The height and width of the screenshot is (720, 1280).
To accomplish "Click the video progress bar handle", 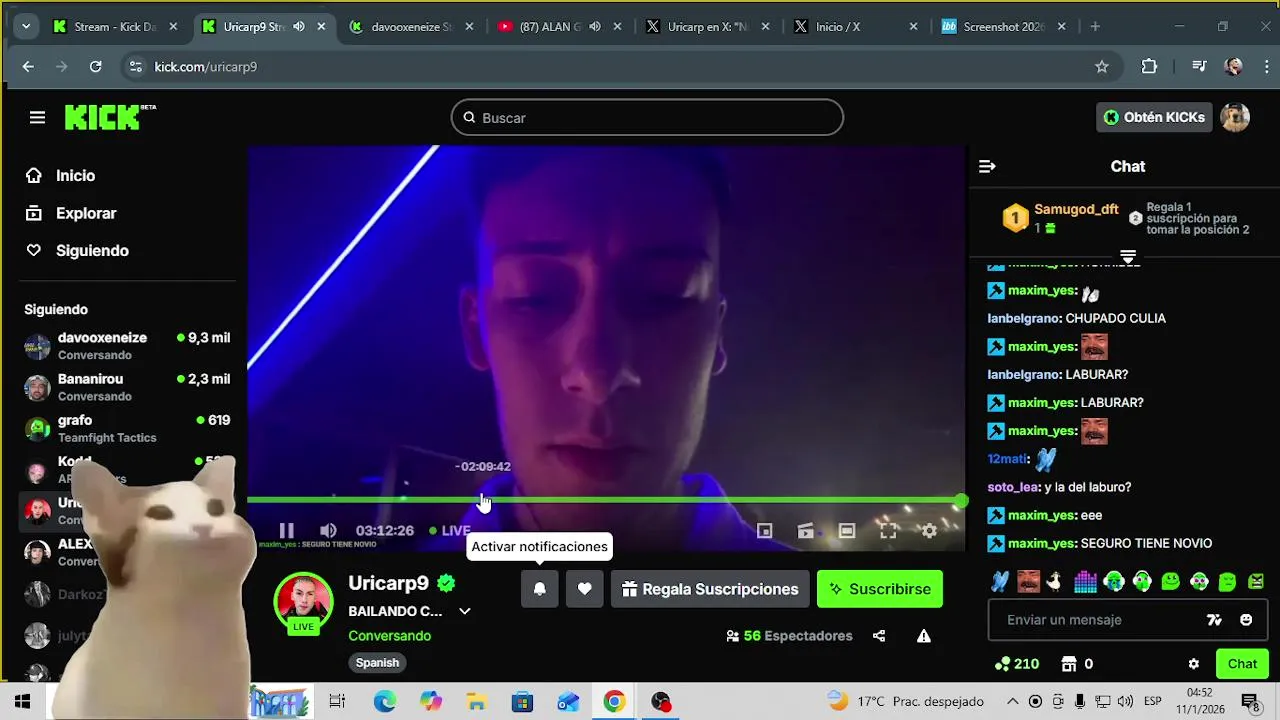I will click(961, 500).
